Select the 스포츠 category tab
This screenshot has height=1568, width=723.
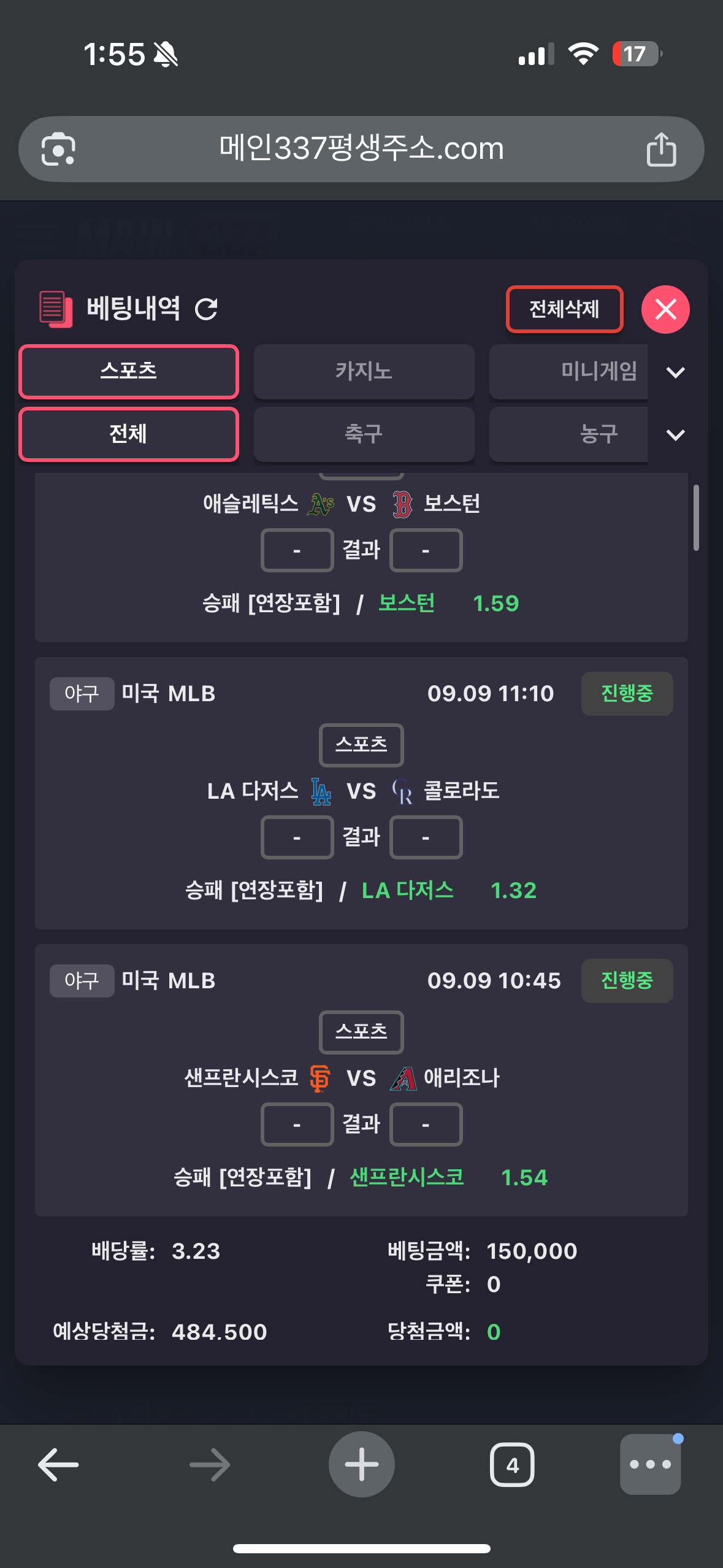(129, 372)
